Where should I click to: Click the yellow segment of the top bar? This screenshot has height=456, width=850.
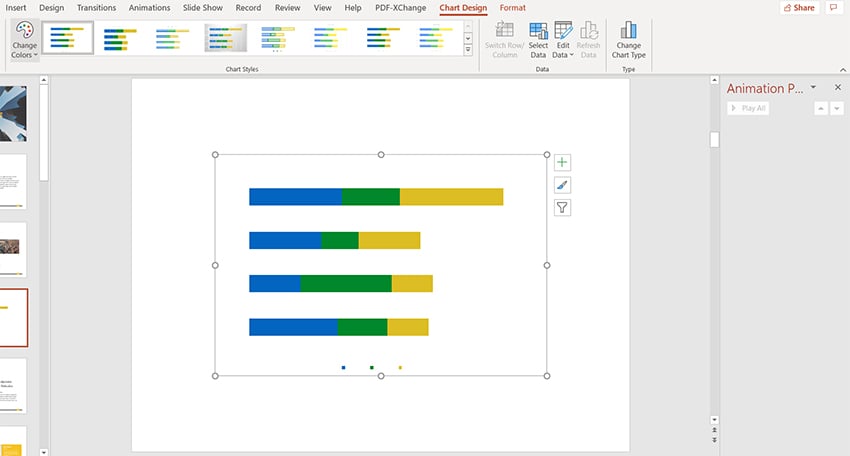451,197
